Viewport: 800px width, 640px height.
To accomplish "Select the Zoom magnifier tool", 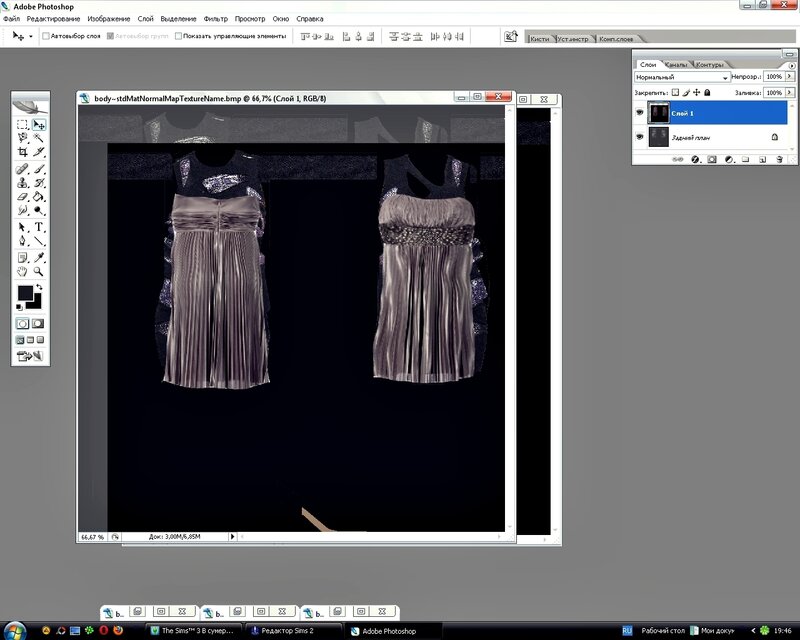I will (x=39, y=271).
